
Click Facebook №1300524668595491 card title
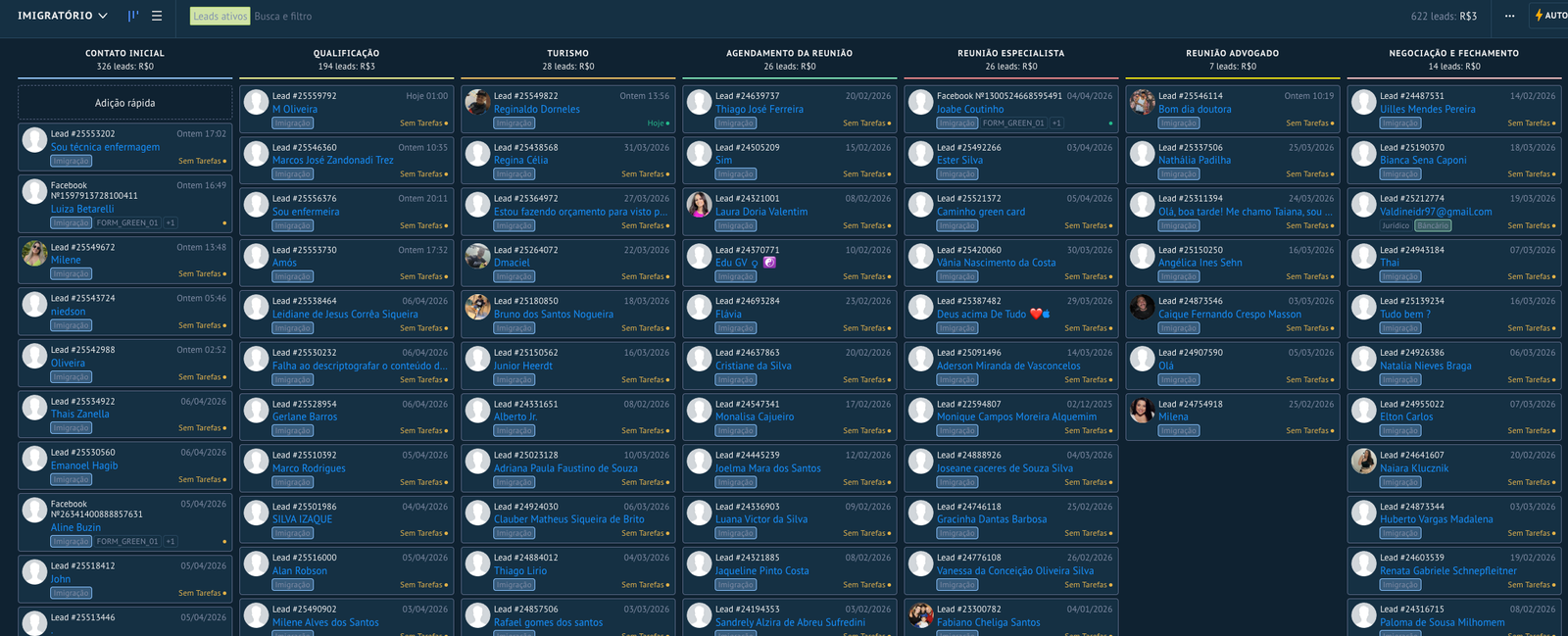coord(1000,96)
